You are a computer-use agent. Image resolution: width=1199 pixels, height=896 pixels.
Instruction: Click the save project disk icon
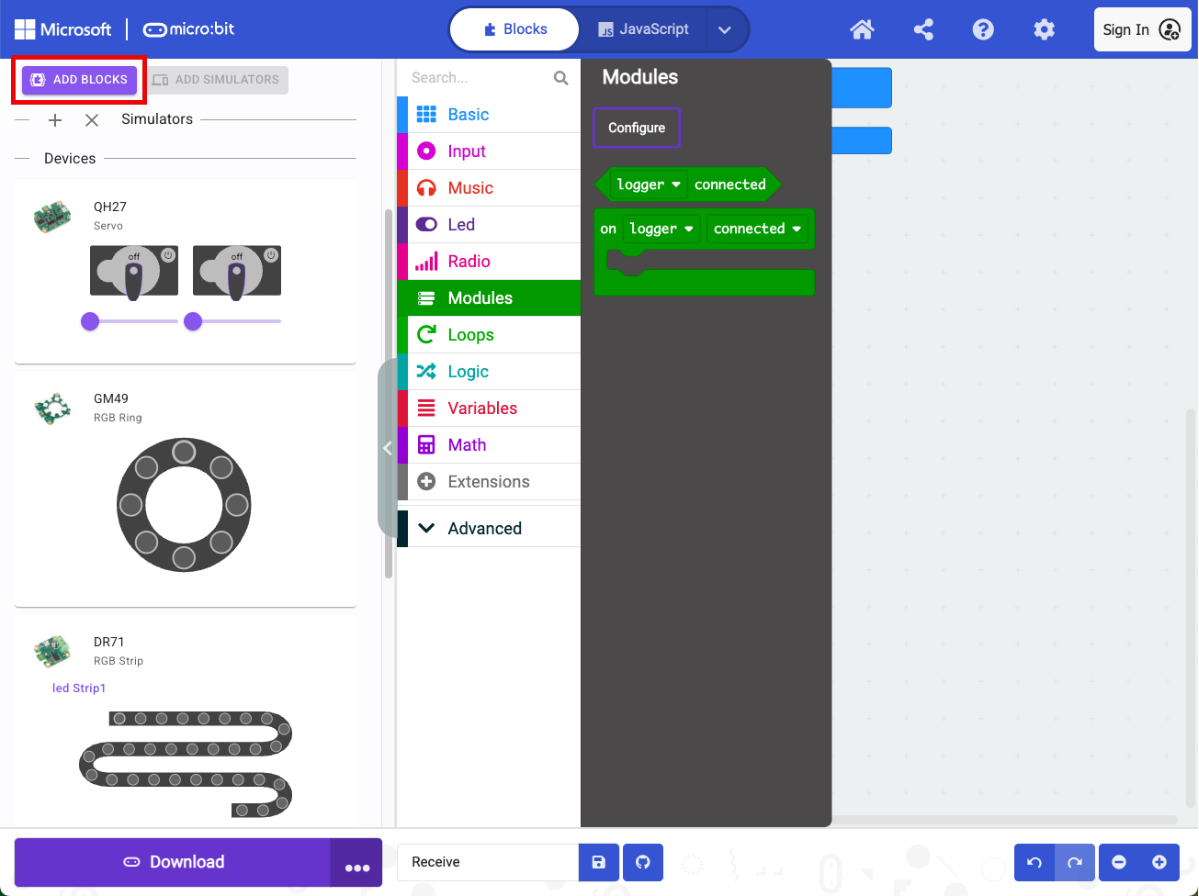(598, 862)
